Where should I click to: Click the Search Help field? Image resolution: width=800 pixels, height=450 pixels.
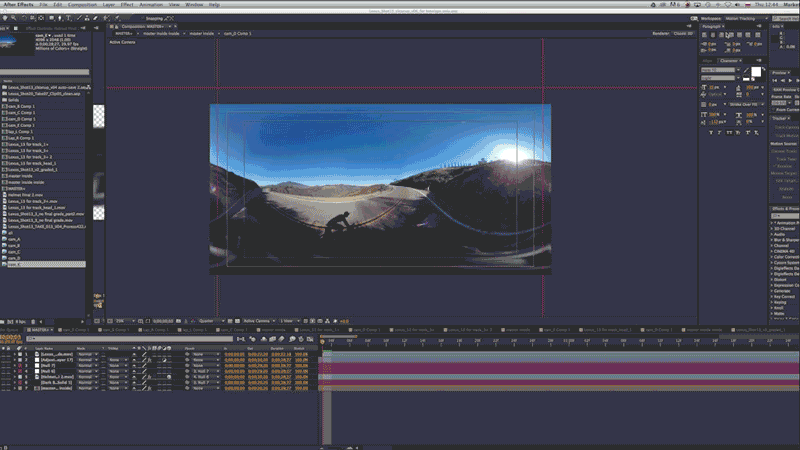coord(785,18)
